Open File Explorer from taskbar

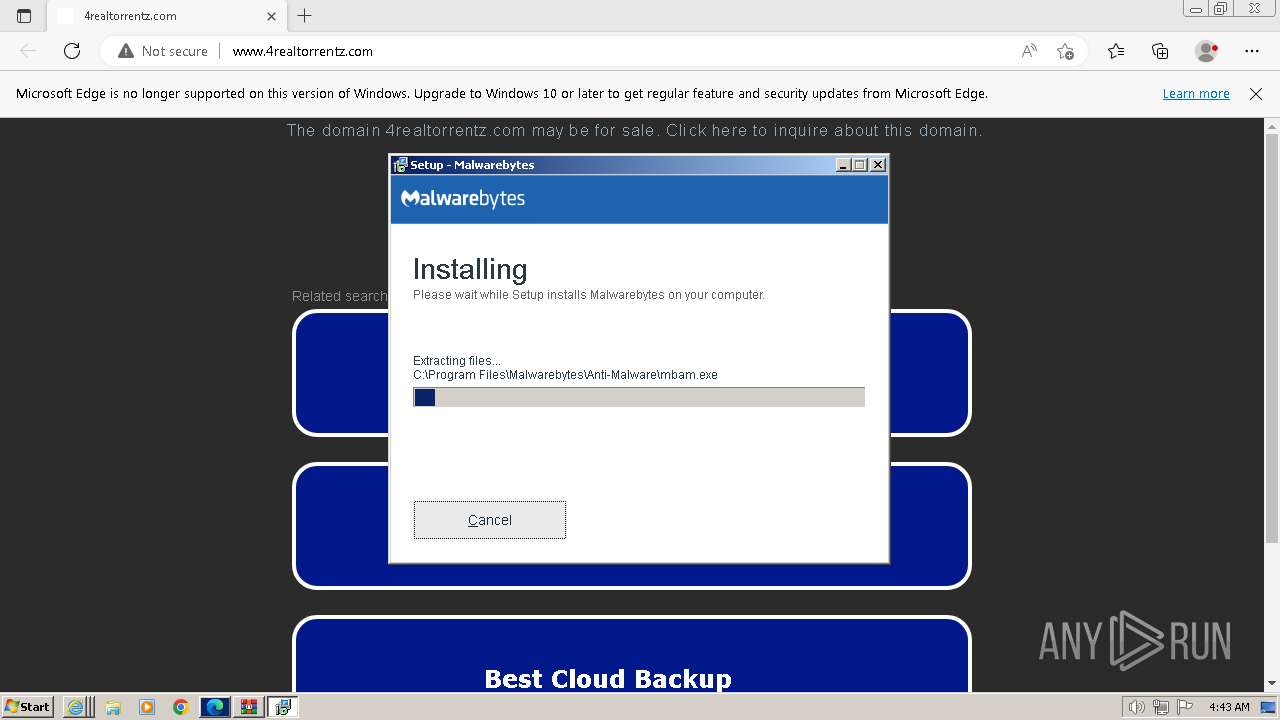pyautogui.click(x=113, y=707)
